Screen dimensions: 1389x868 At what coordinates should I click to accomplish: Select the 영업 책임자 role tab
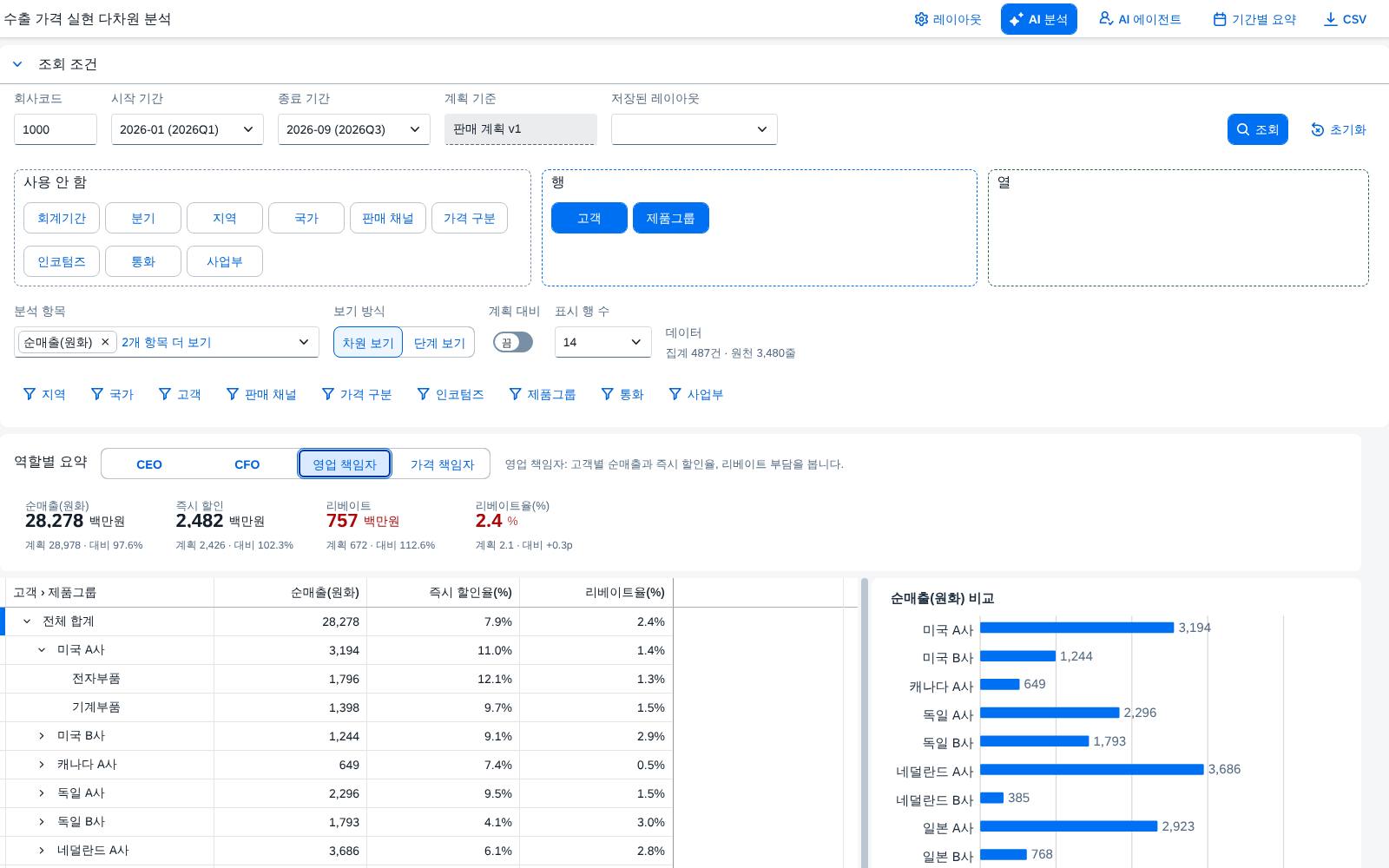345,464
